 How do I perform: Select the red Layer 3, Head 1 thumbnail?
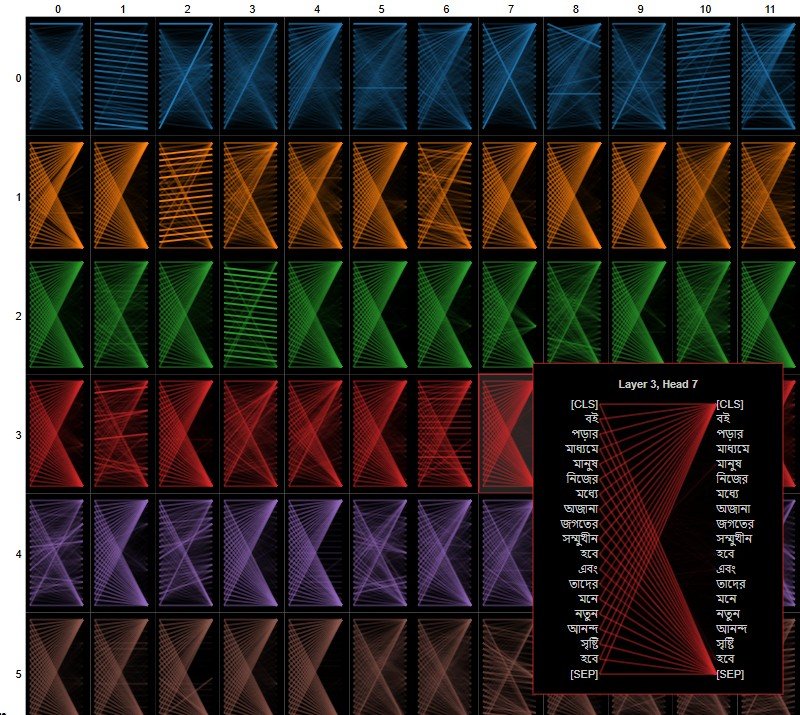[122, 434]
